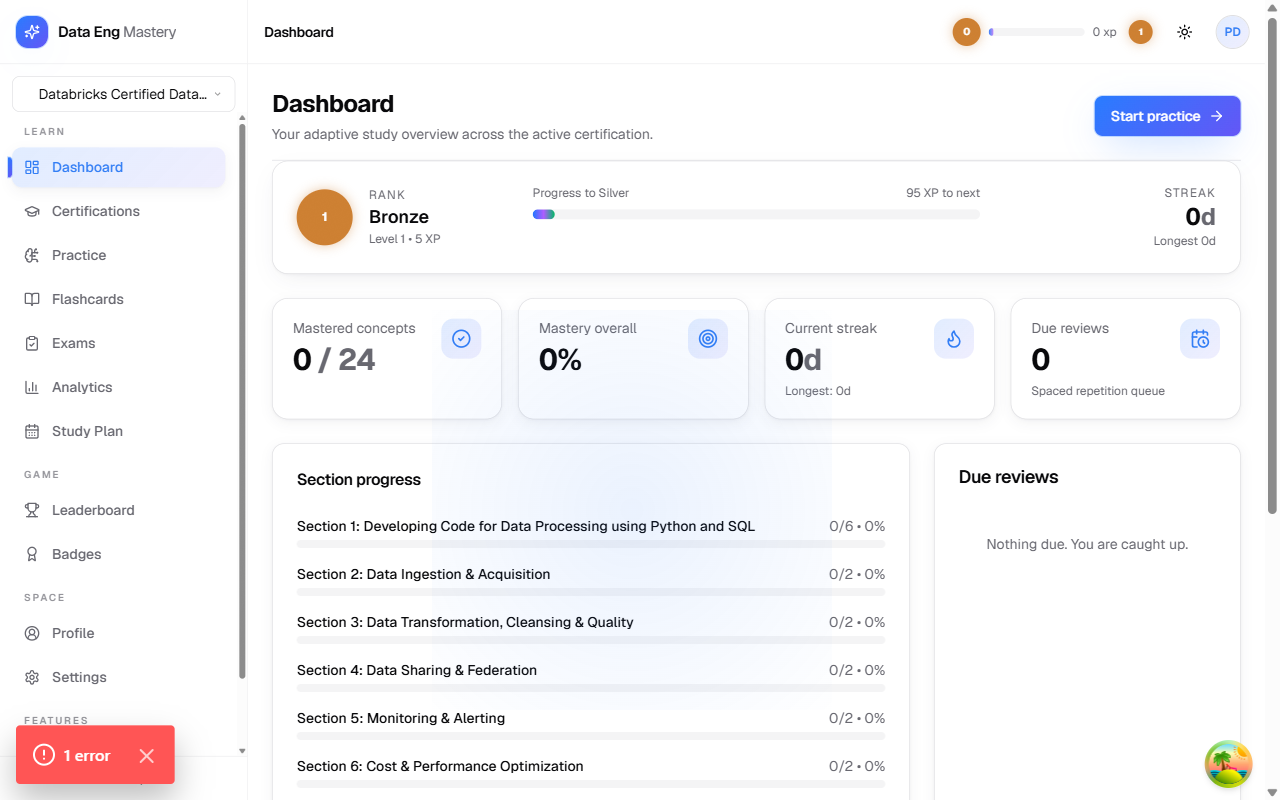The height and width of the screenshot is (800, 1280).
Task: Click the level 1 badge beside XP
Action: 1140,32
